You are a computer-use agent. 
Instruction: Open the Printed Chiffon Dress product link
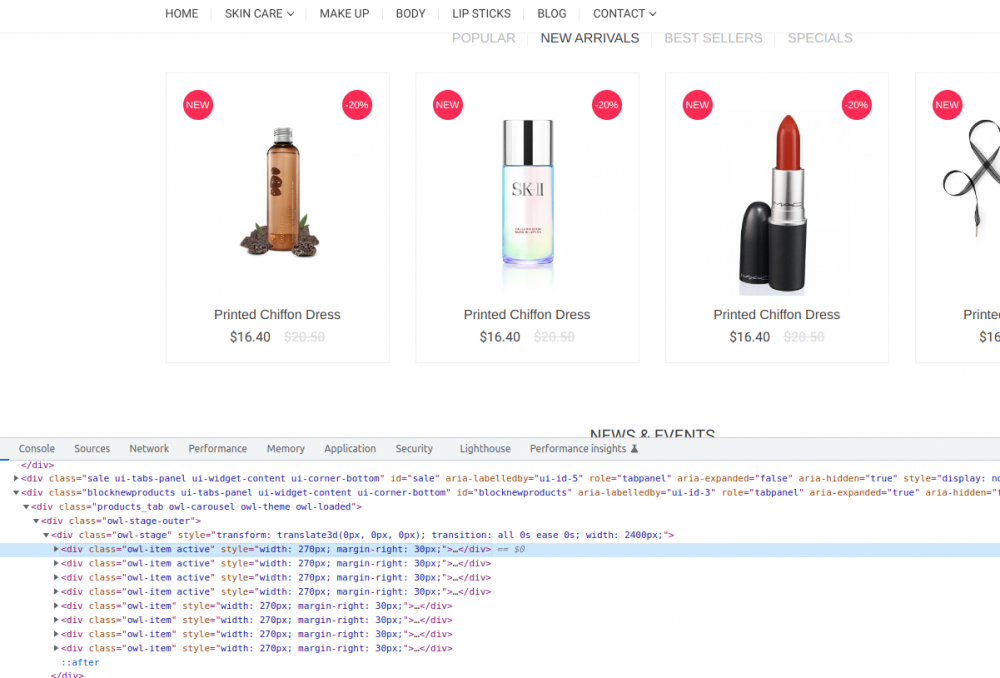coord(277,314)
